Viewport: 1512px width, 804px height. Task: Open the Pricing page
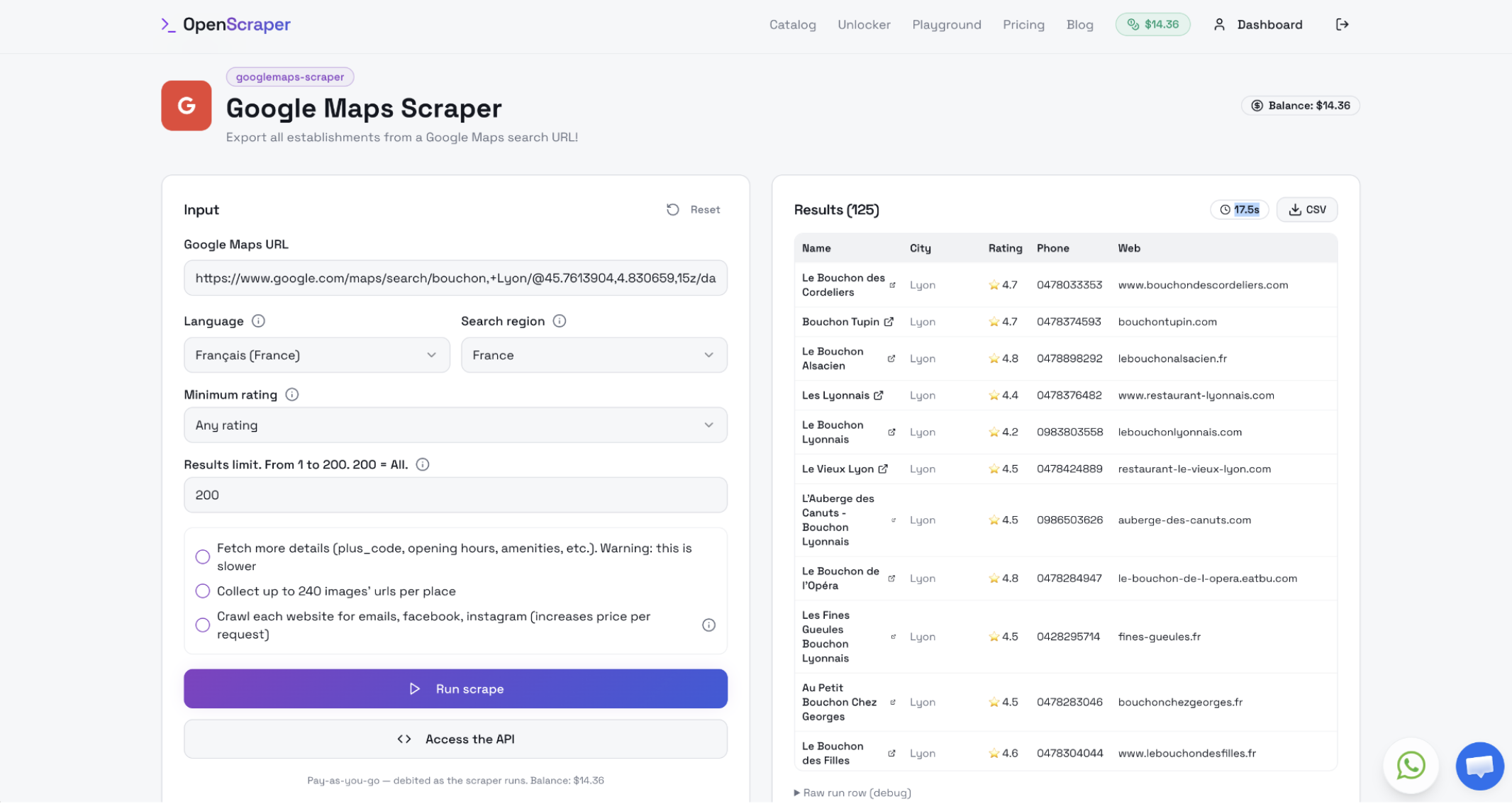pos(1023,25)
